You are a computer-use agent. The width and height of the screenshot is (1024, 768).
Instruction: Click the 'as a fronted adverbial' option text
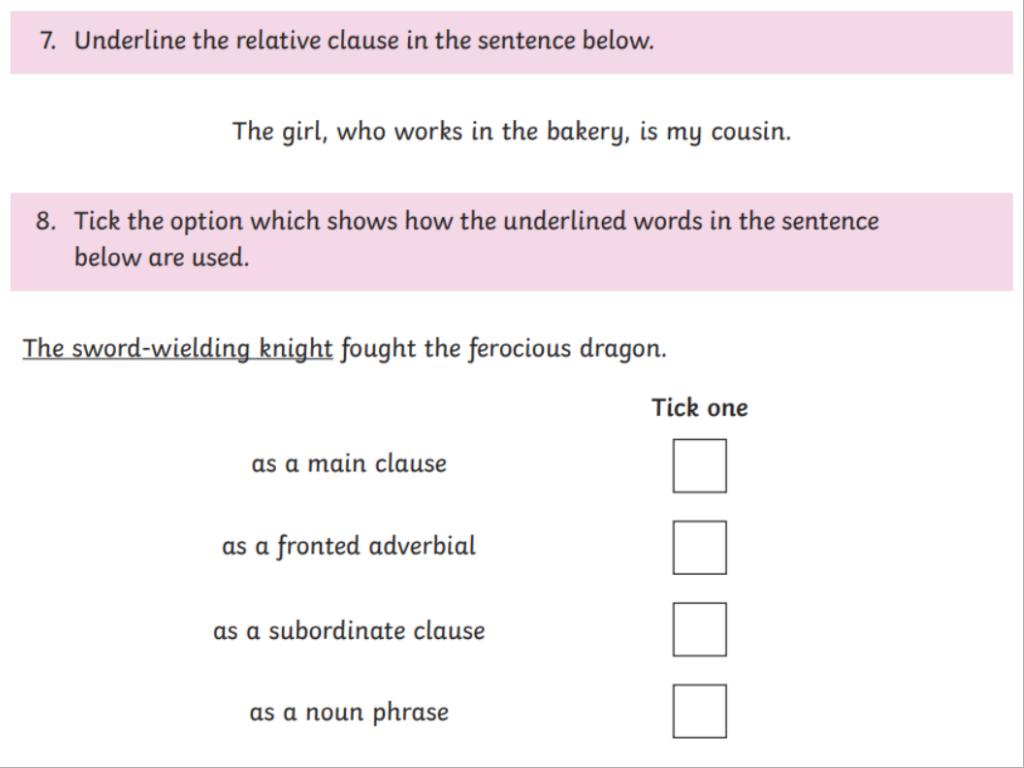click(x=349, y=546)
